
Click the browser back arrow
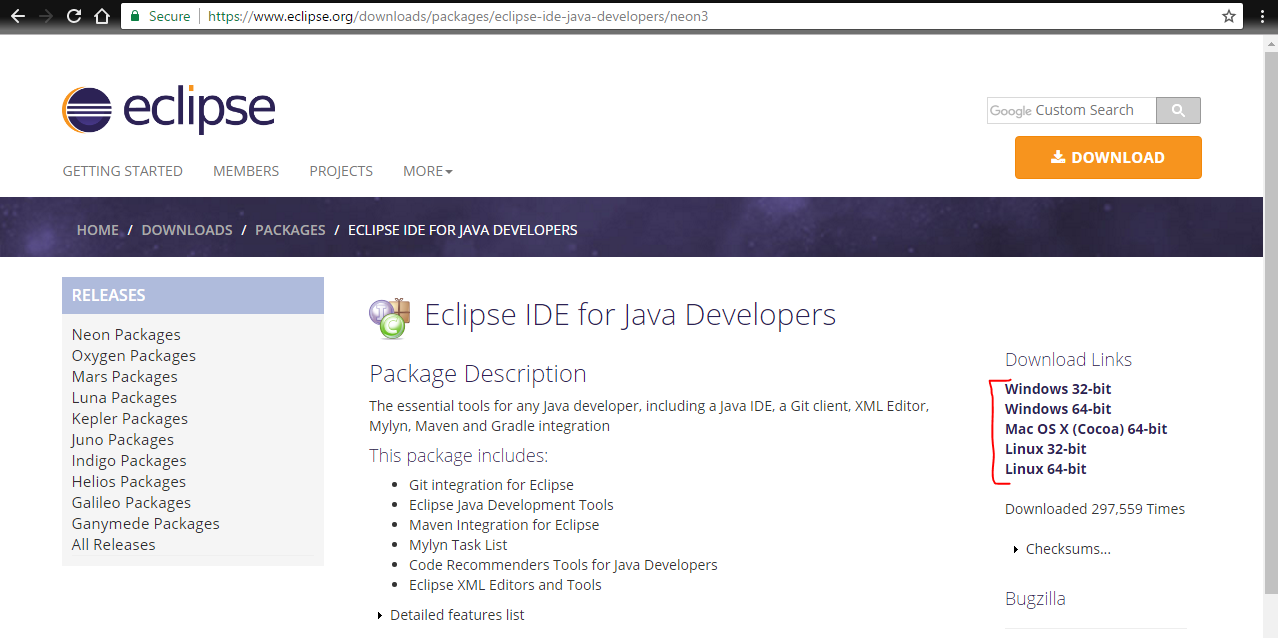point(17,15)
